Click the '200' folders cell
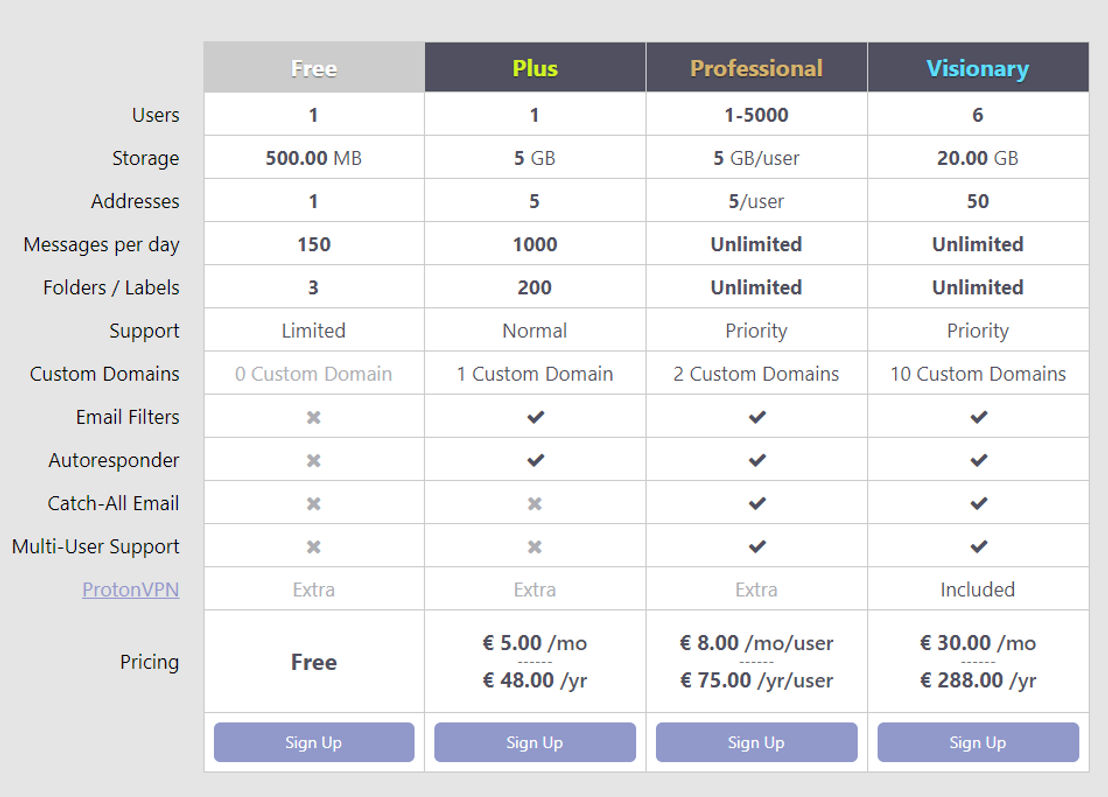This screenshot has height=797, width=1108. tap(535, 287)
